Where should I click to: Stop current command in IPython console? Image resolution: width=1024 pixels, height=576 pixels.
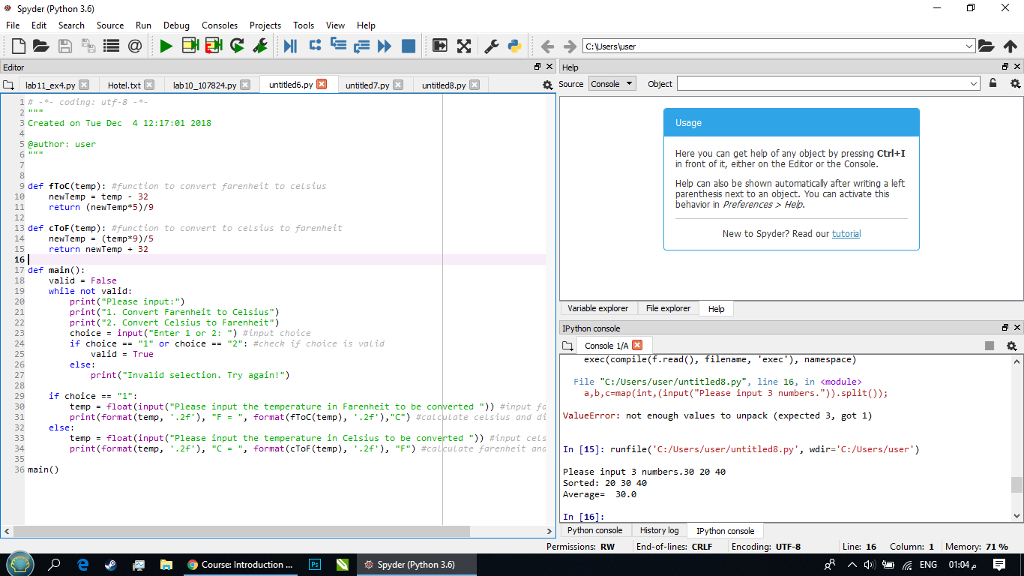(x=989, y=345)
